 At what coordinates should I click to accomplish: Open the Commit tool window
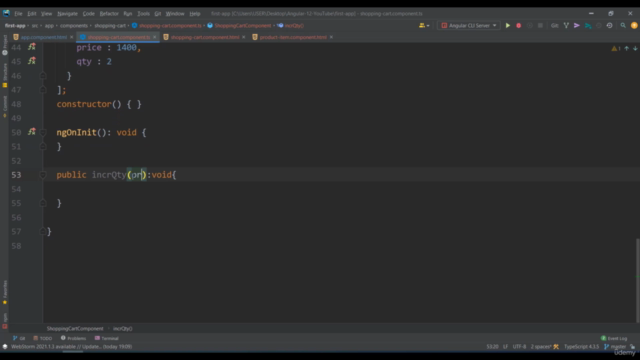click(x=5, y=107)
